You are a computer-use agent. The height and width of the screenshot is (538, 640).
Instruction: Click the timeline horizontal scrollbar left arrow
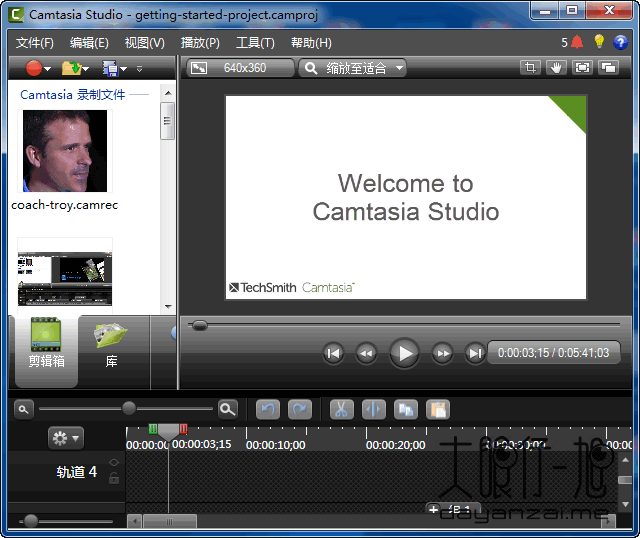point(135,521)
